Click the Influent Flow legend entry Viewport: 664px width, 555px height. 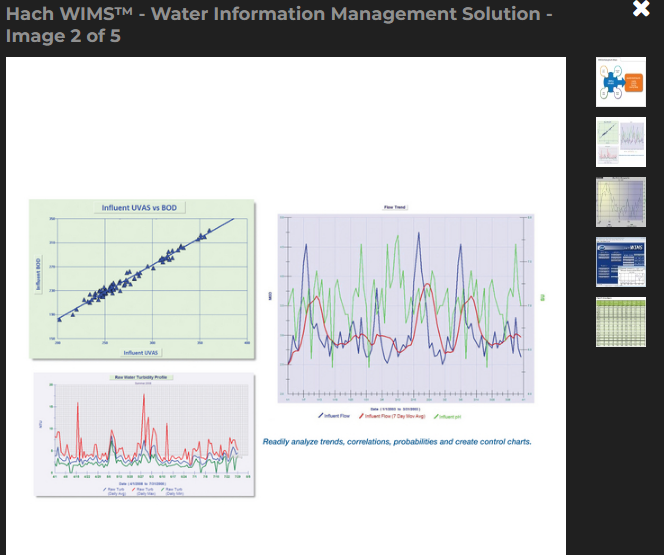coord(334,416)
